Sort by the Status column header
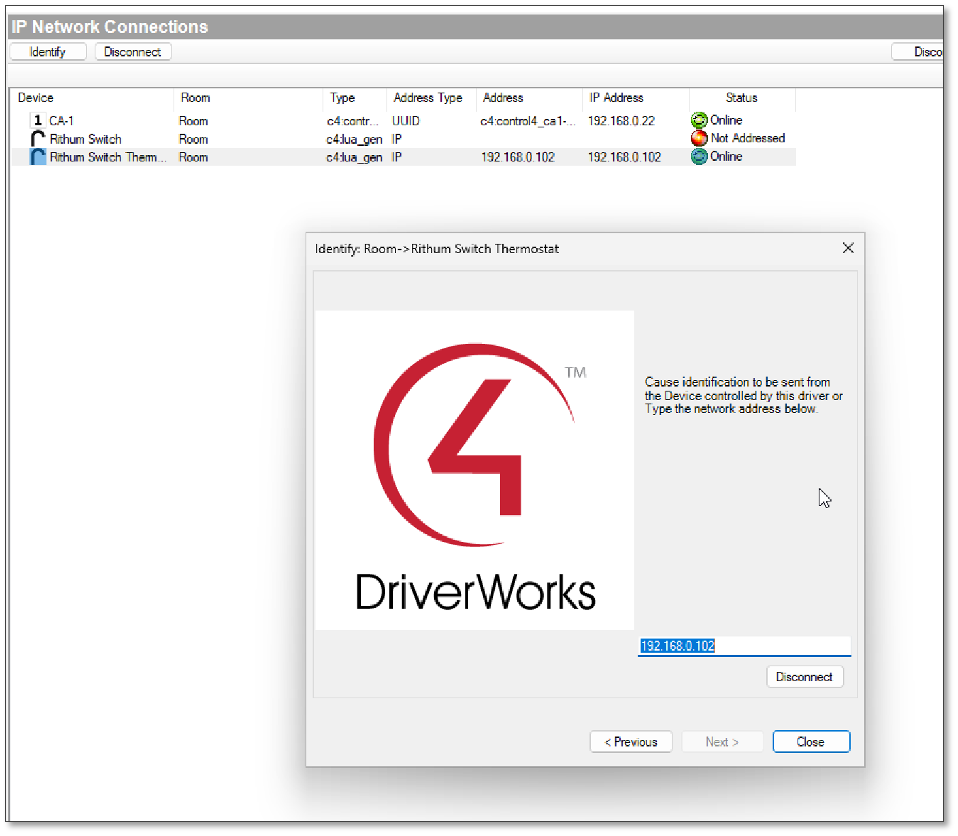The height and width of the screenshot is (836, 958). click(x=742, y=98)
